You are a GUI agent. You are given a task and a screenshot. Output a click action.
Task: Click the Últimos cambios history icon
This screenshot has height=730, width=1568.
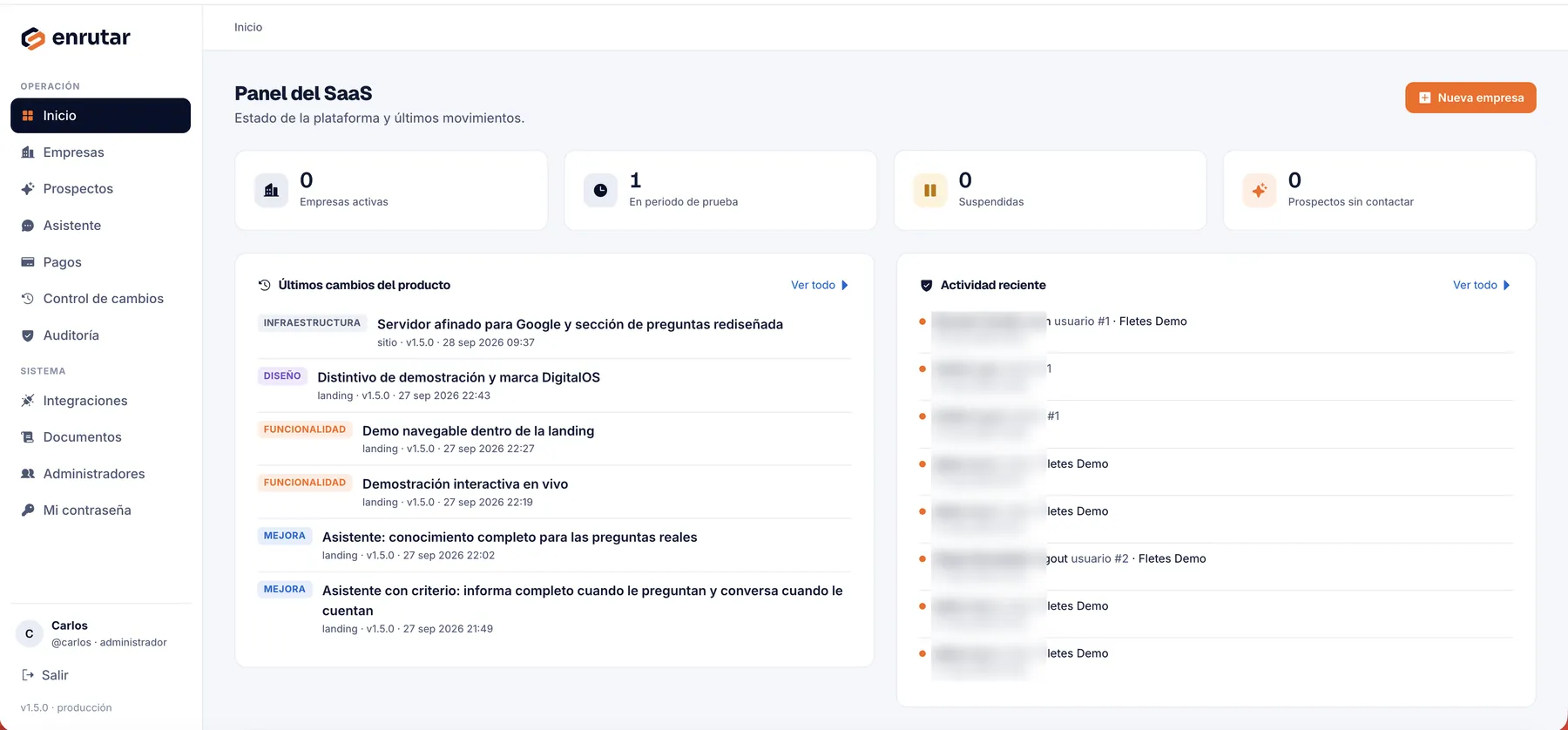[x=265, y=285]
